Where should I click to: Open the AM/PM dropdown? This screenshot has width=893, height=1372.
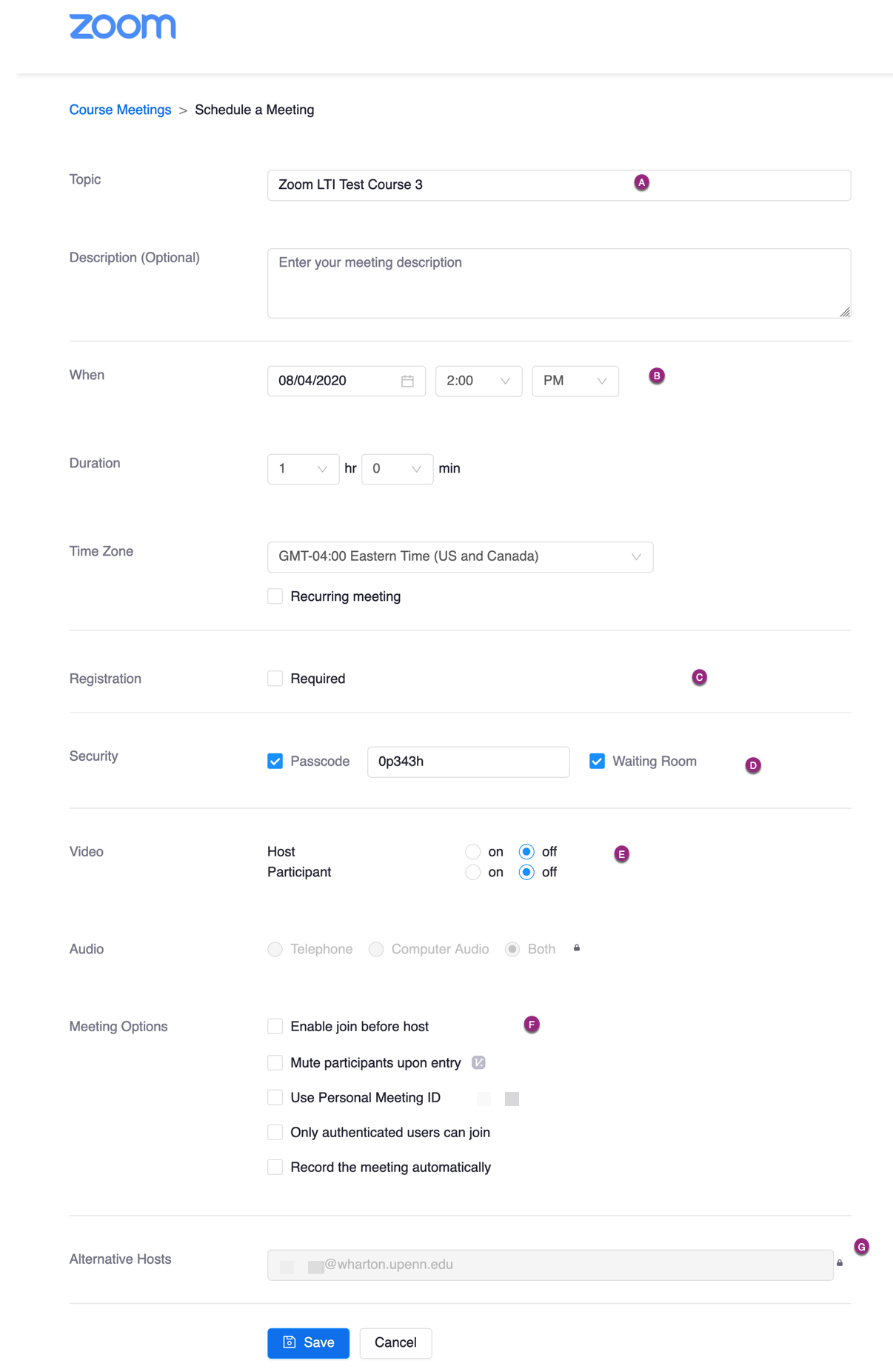(575, 381)
